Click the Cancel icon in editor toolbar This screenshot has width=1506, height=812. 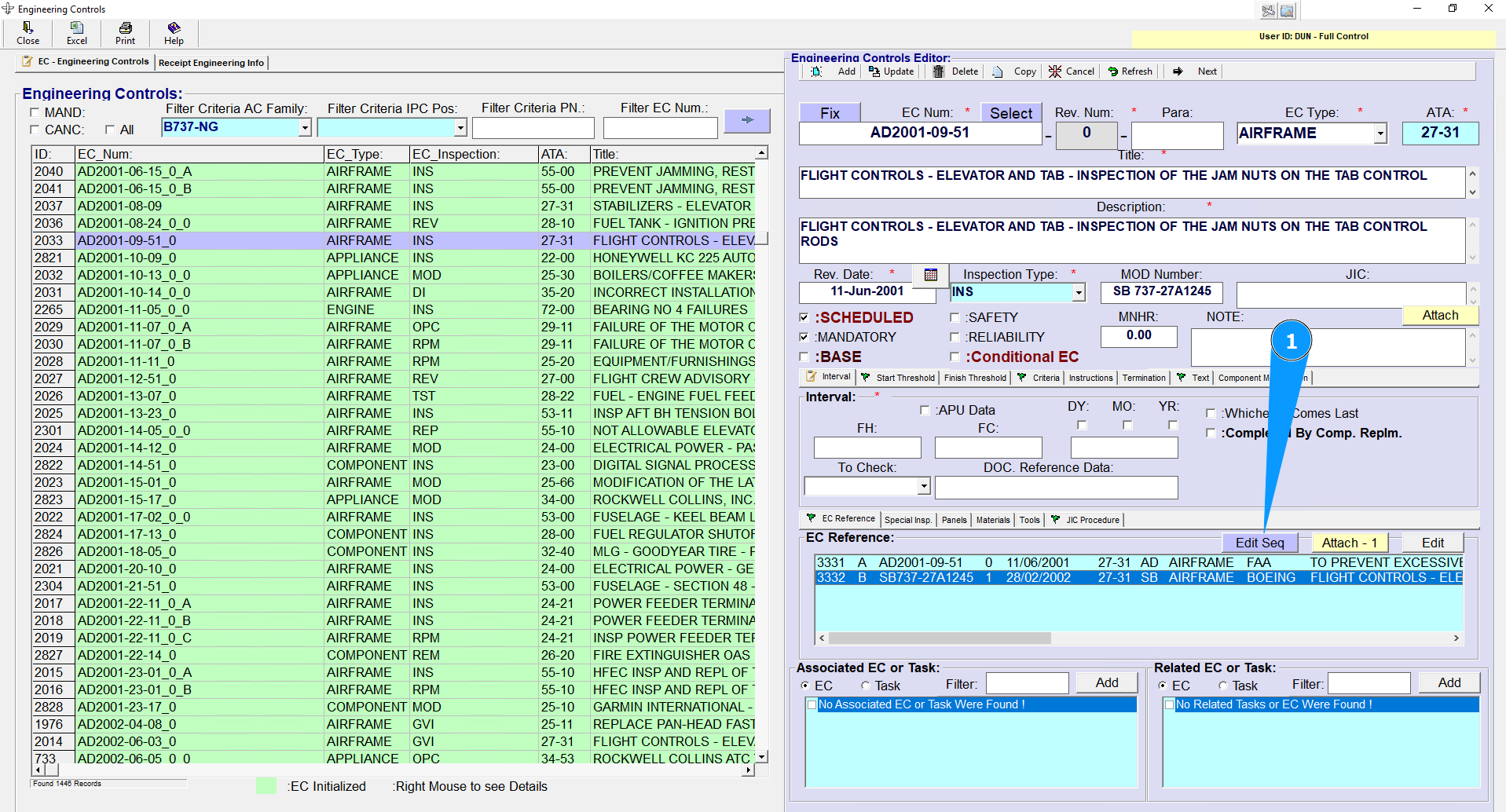pos(1055,71)
